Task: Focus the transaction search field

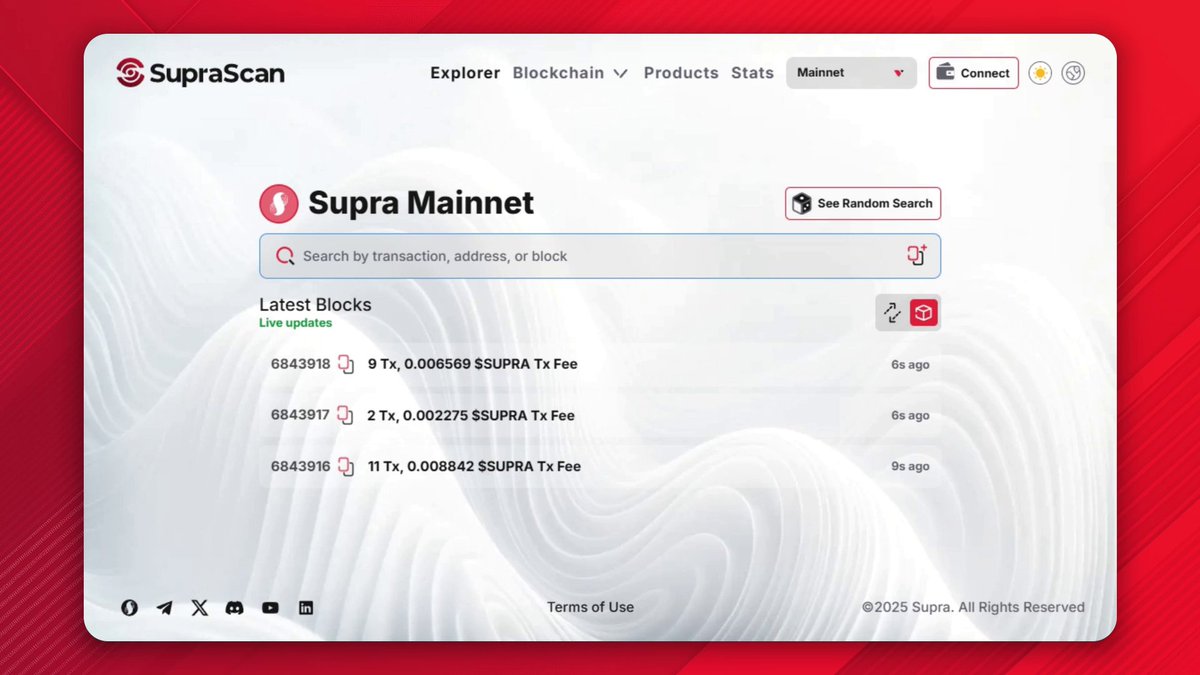Action: coord(600,256)
